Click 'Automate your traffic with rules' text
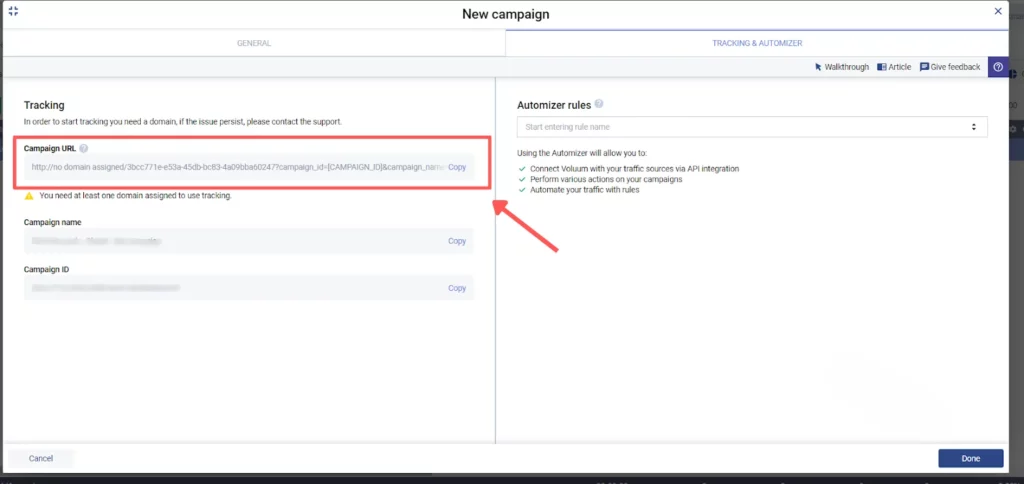This screenshot has width=1024, height=484. coord(584,189)
